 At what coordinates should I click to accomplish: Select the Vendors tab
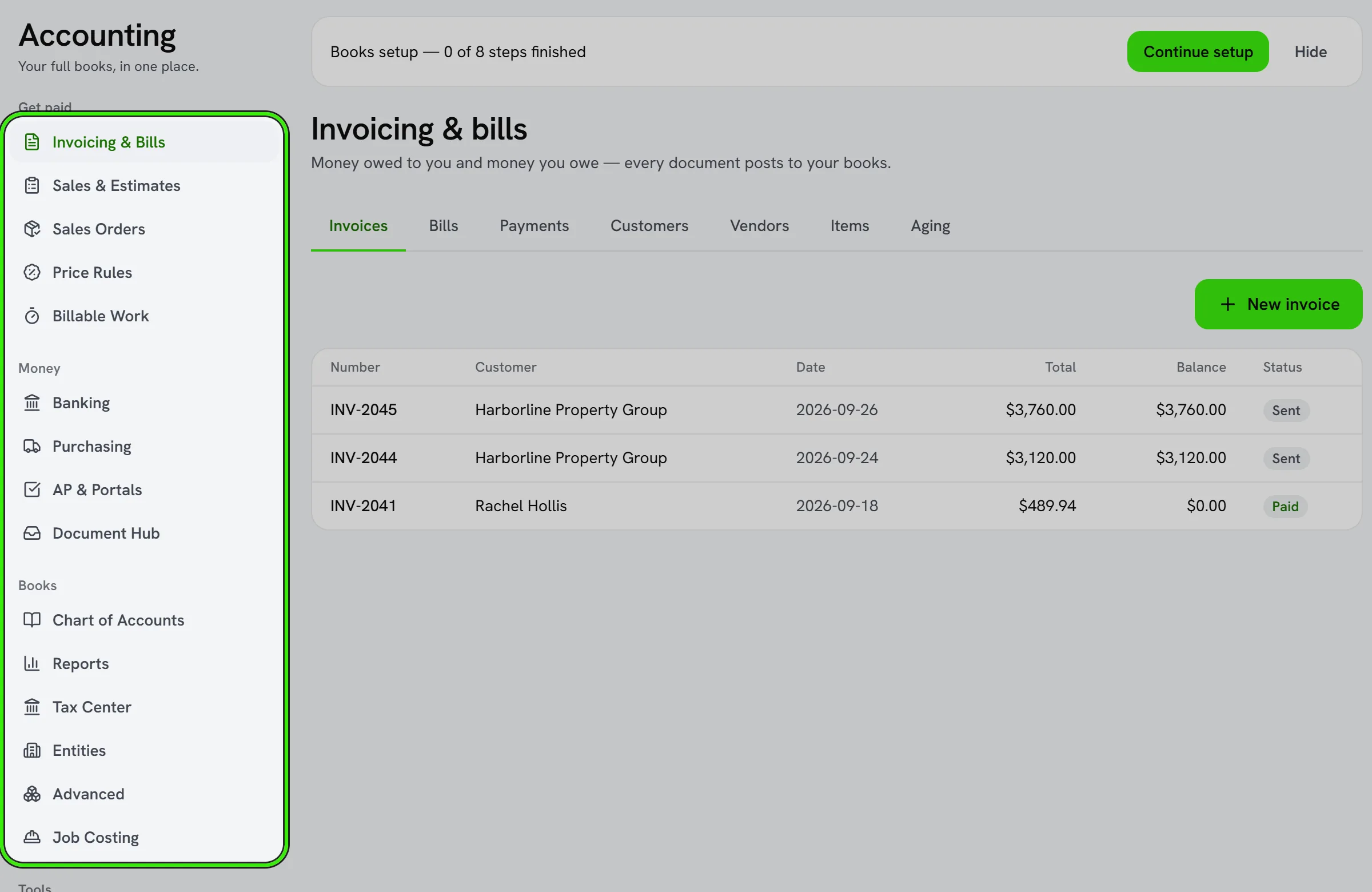coord(759,225)
